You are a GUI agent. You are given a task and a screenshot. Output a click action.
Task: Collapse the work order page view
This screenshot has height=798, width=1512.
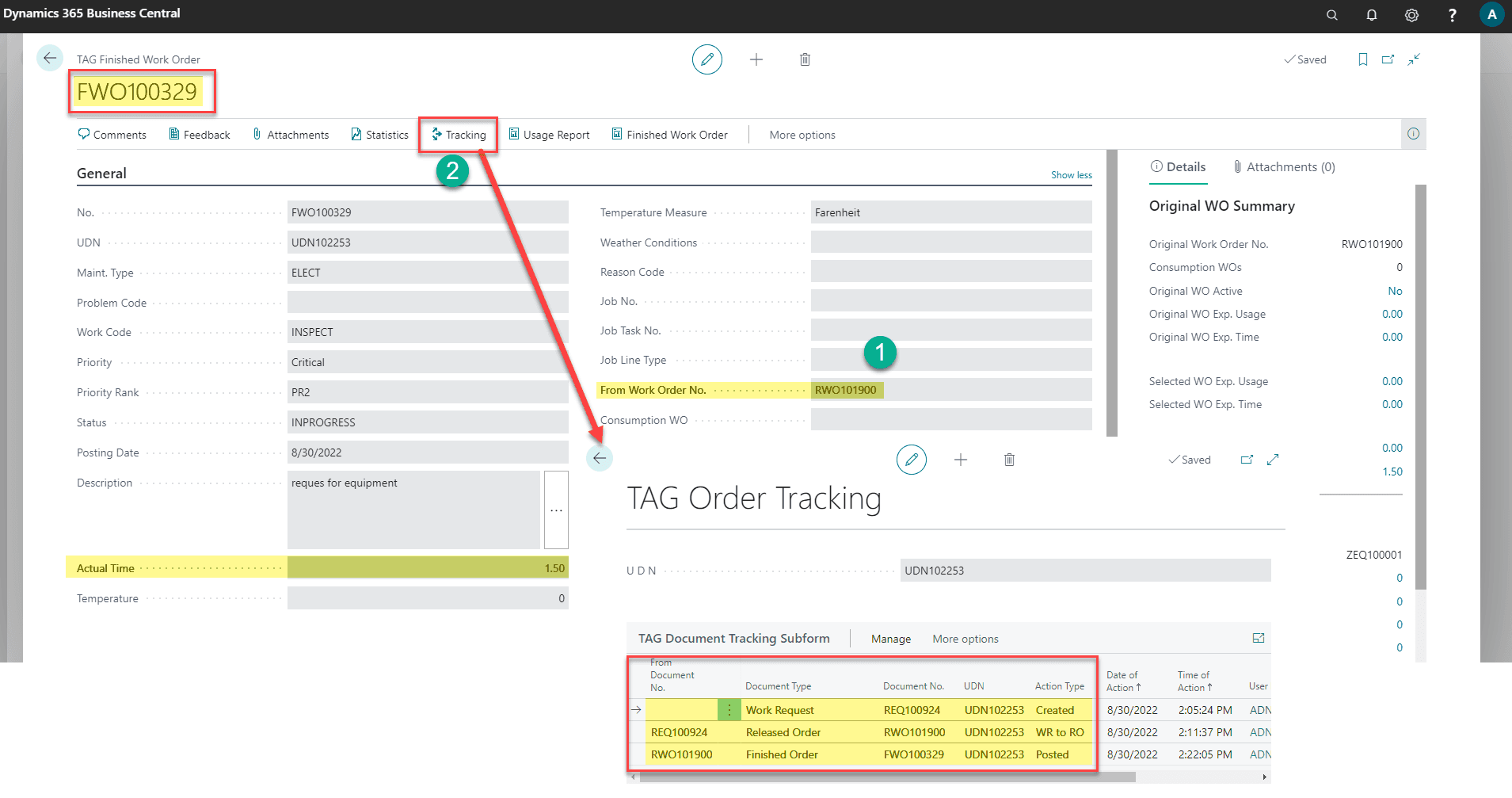click(x=1414, y=59)
